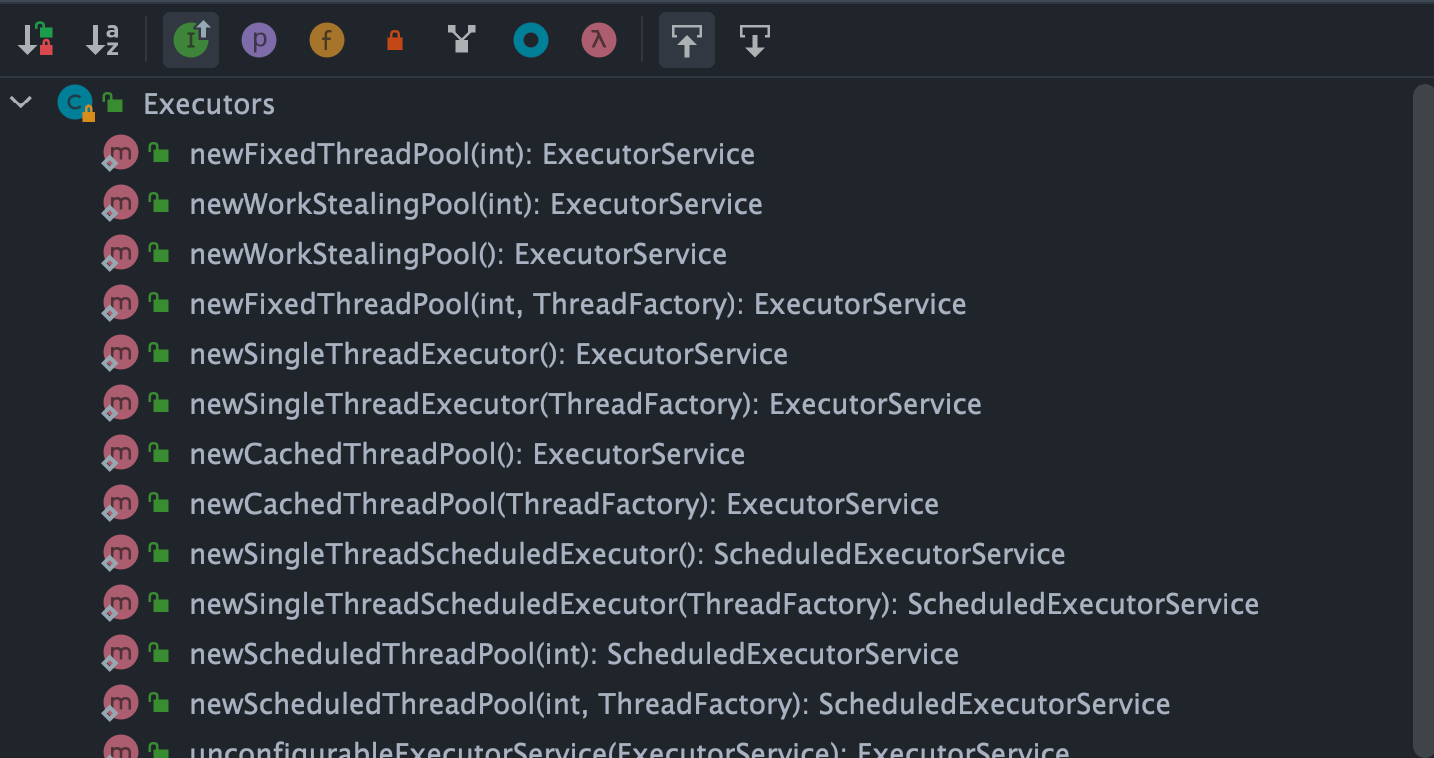This screenshot has height=758, width=1434.
Task: Toggle the Show Anonymous Classes icon
Action: click(461, 40)
